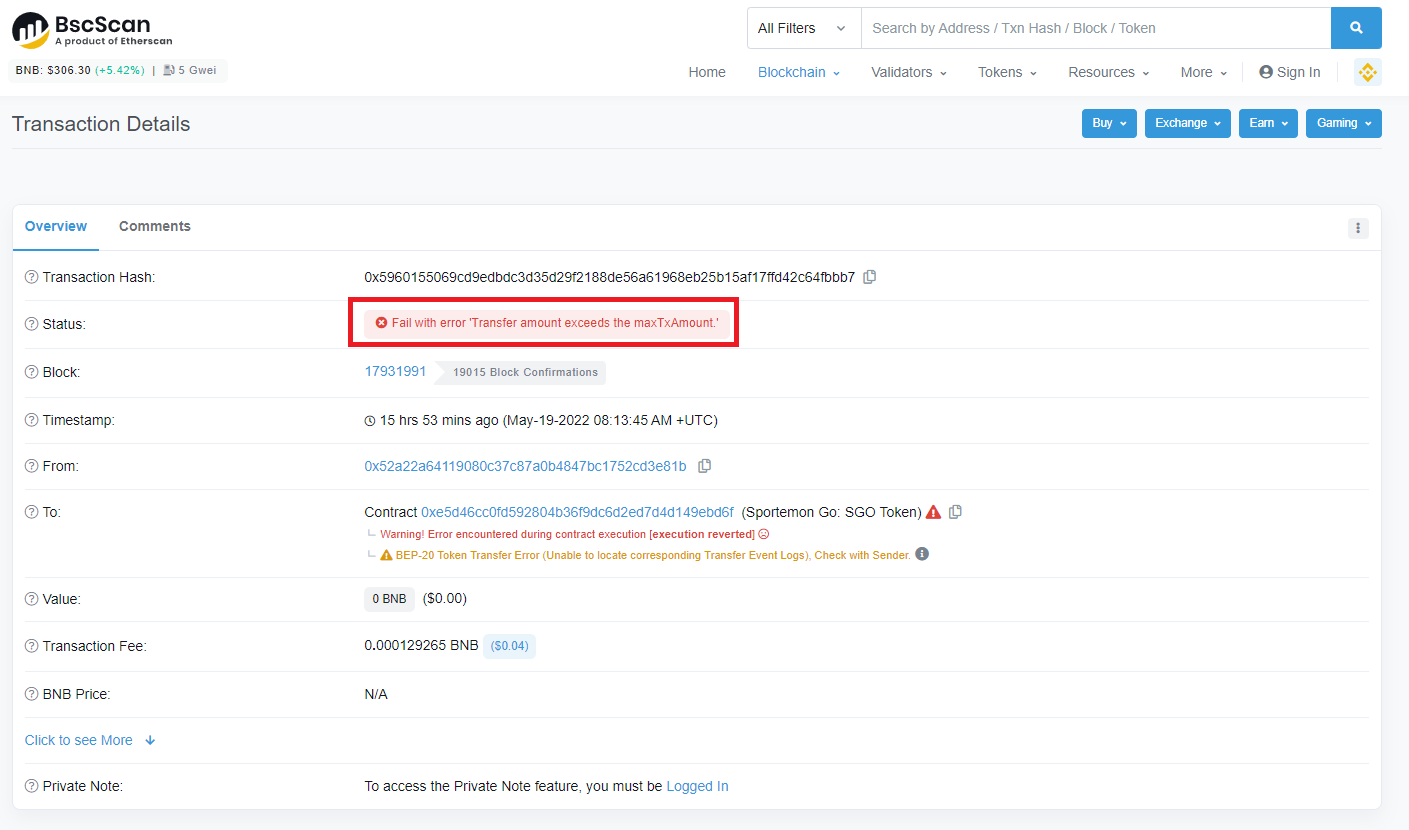Image resolution: width=1409 pixels, height=830 pixels.
Task: Click the Transaction Details heading
Action: [x=101, y=124]
